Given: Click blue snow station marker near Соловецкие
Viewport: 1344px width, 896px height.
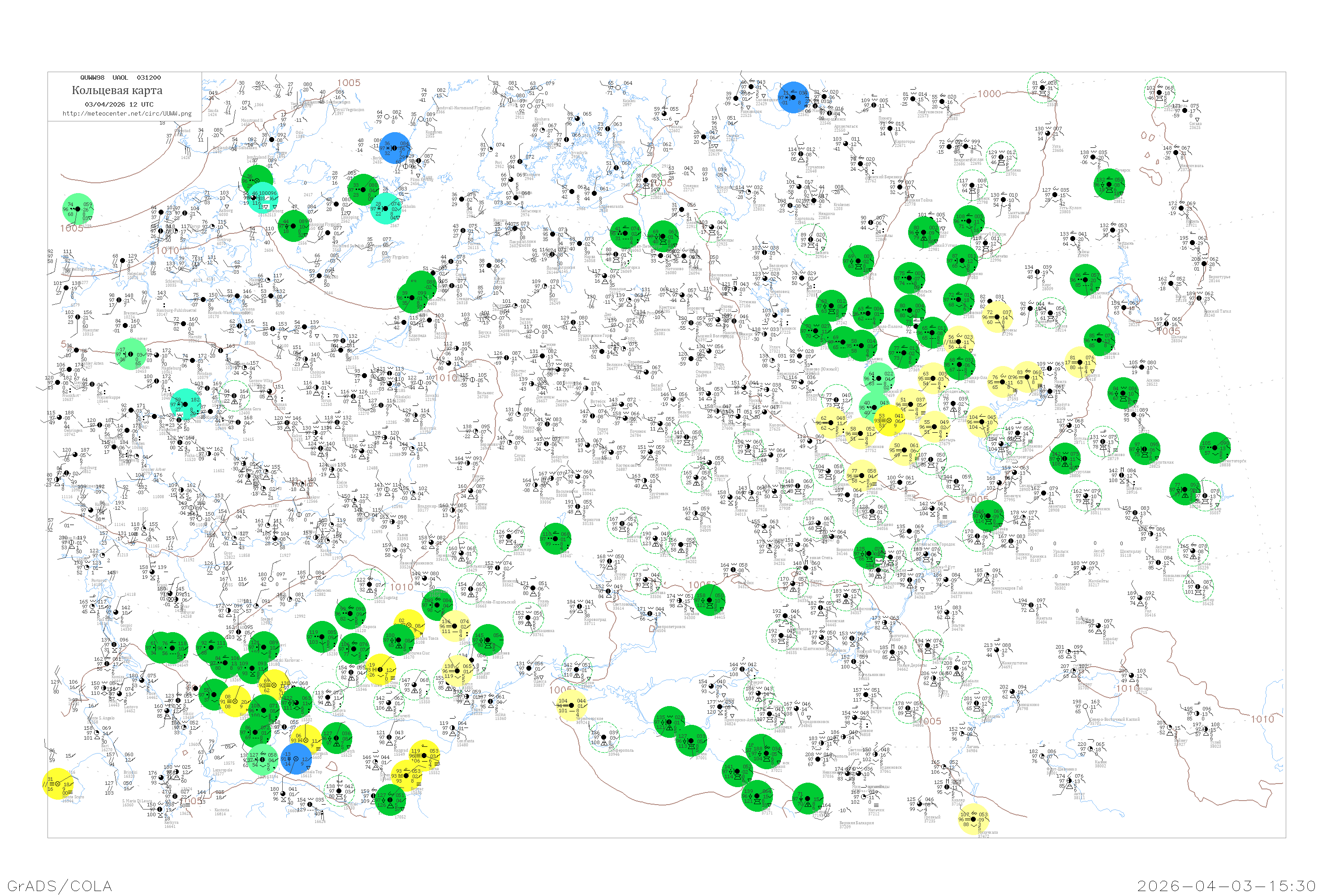Looking at the screenshot, I should click(x=793, y=98).
